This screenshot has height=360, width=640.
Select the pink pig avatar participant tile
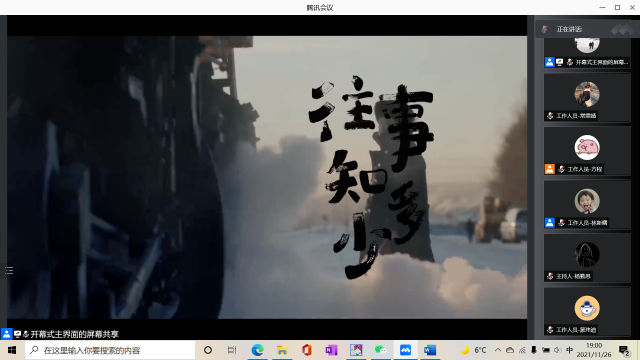click(x=587, y=151)
